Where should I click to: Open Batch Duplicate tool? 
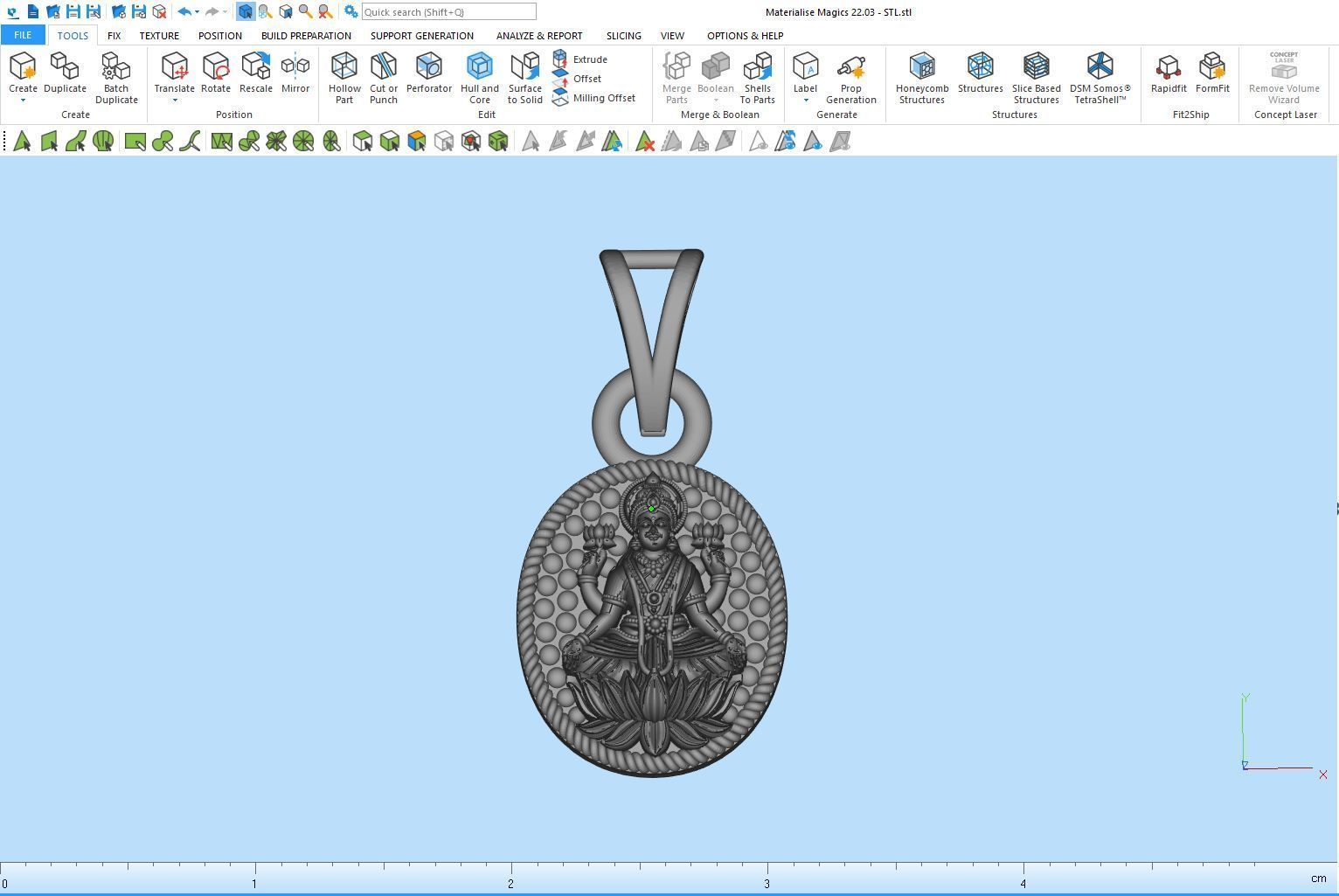coord(116,78)
